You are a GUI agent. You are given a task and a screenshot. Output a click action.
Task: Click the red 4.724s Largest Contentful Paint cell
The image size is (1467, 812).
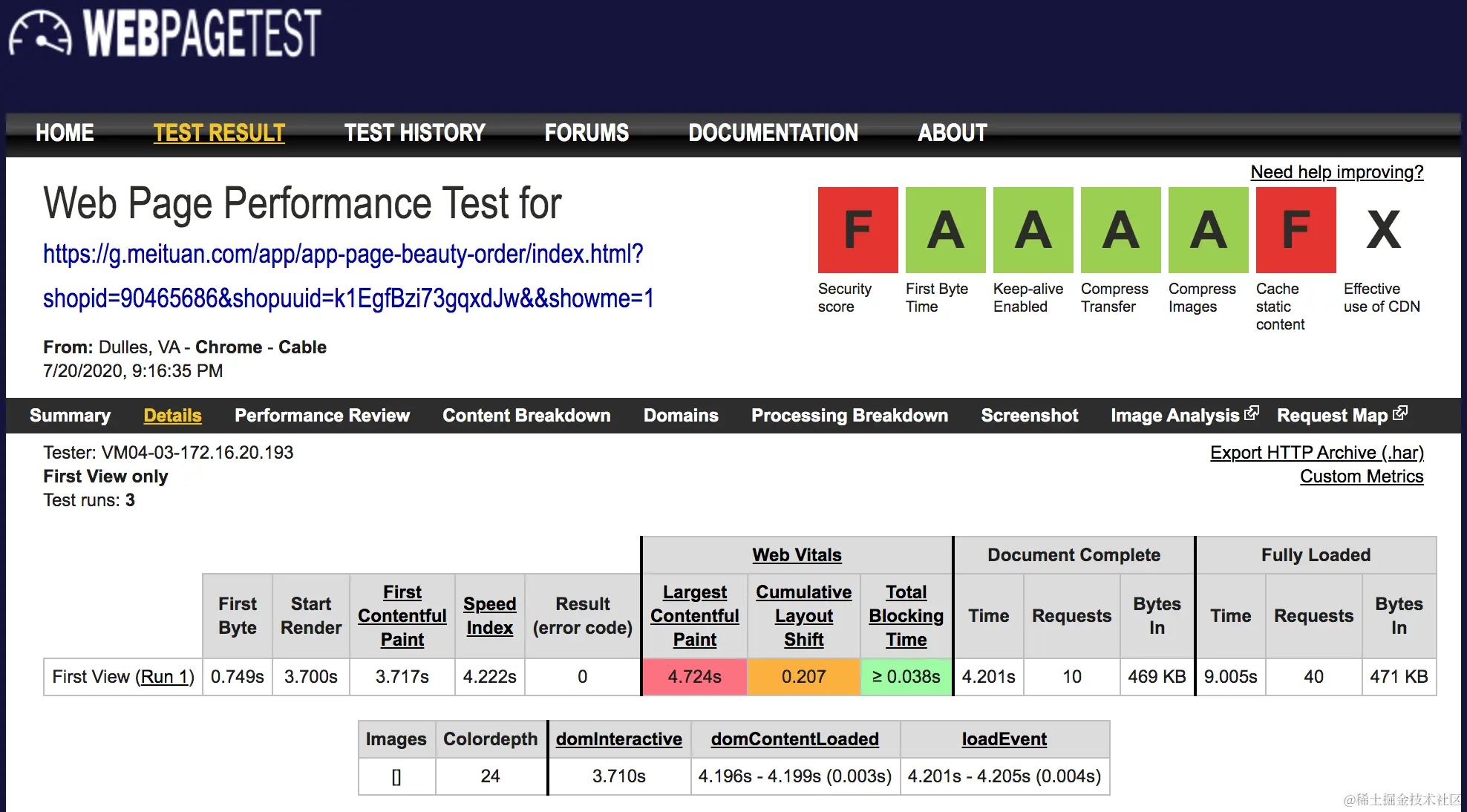pos(694,677)
